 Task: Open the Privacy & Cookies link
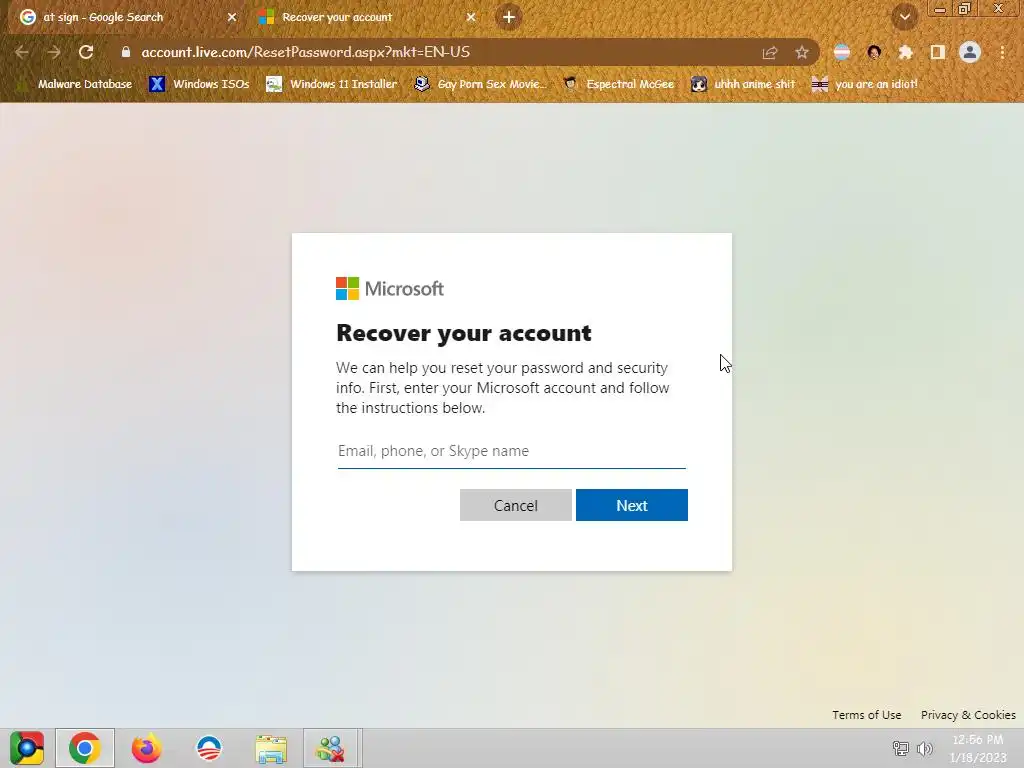tap(968, 715)
